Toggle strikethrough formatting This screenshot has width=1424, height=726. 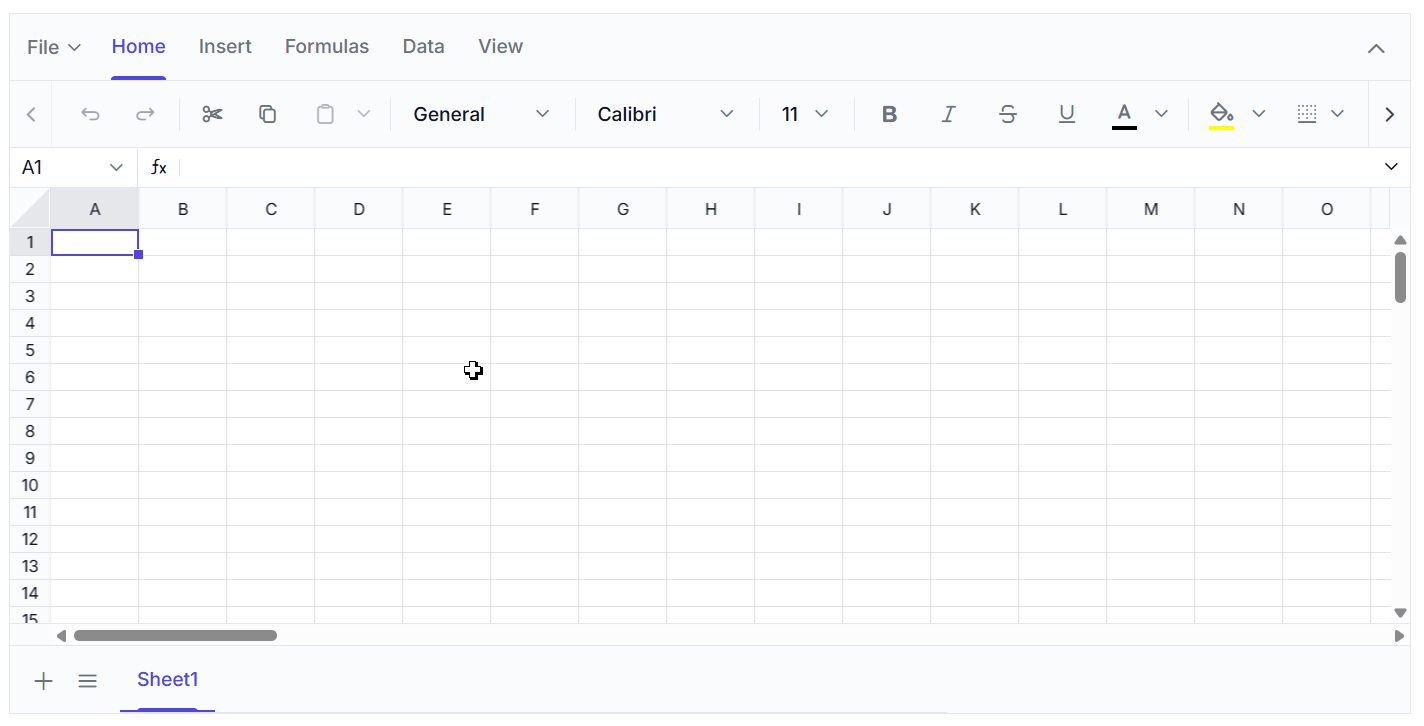(x=1007, y=114)
